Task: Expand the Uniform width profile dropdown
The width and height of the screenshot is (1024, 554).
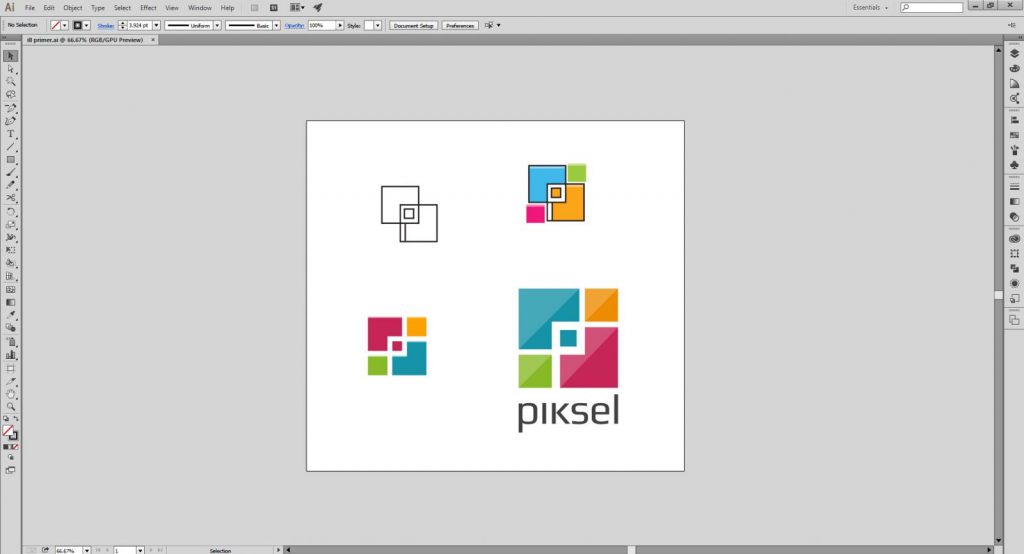Action: (x=217, y=25)
